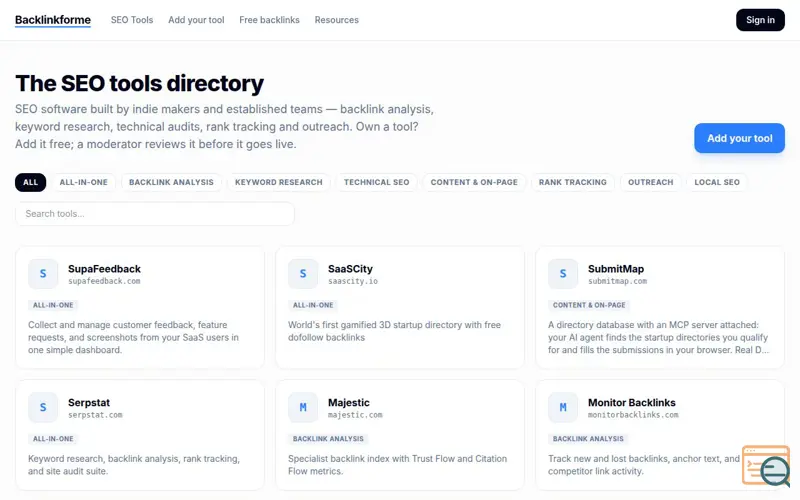800x500 pixels.
Task: Click the Monitor Backlinks M logo icon
Action: pyautogui.click(x=563, y=408)
